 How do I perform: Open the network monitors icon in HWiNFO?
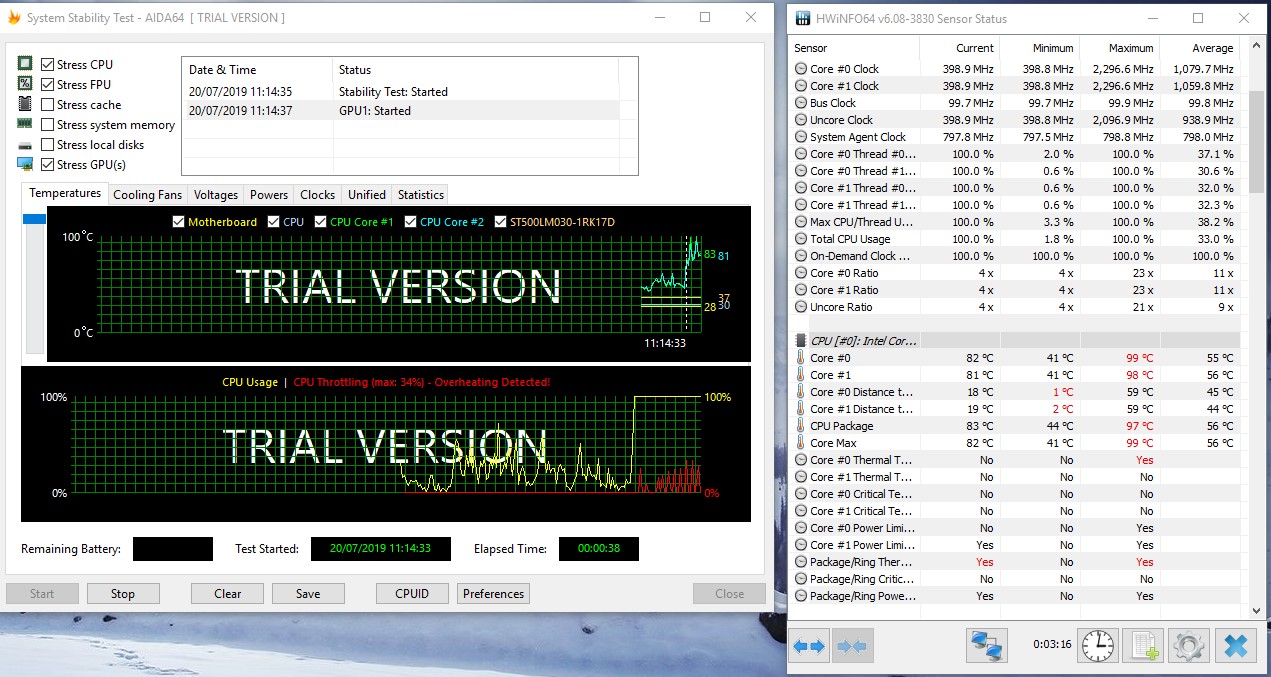[x=986, y=646]
